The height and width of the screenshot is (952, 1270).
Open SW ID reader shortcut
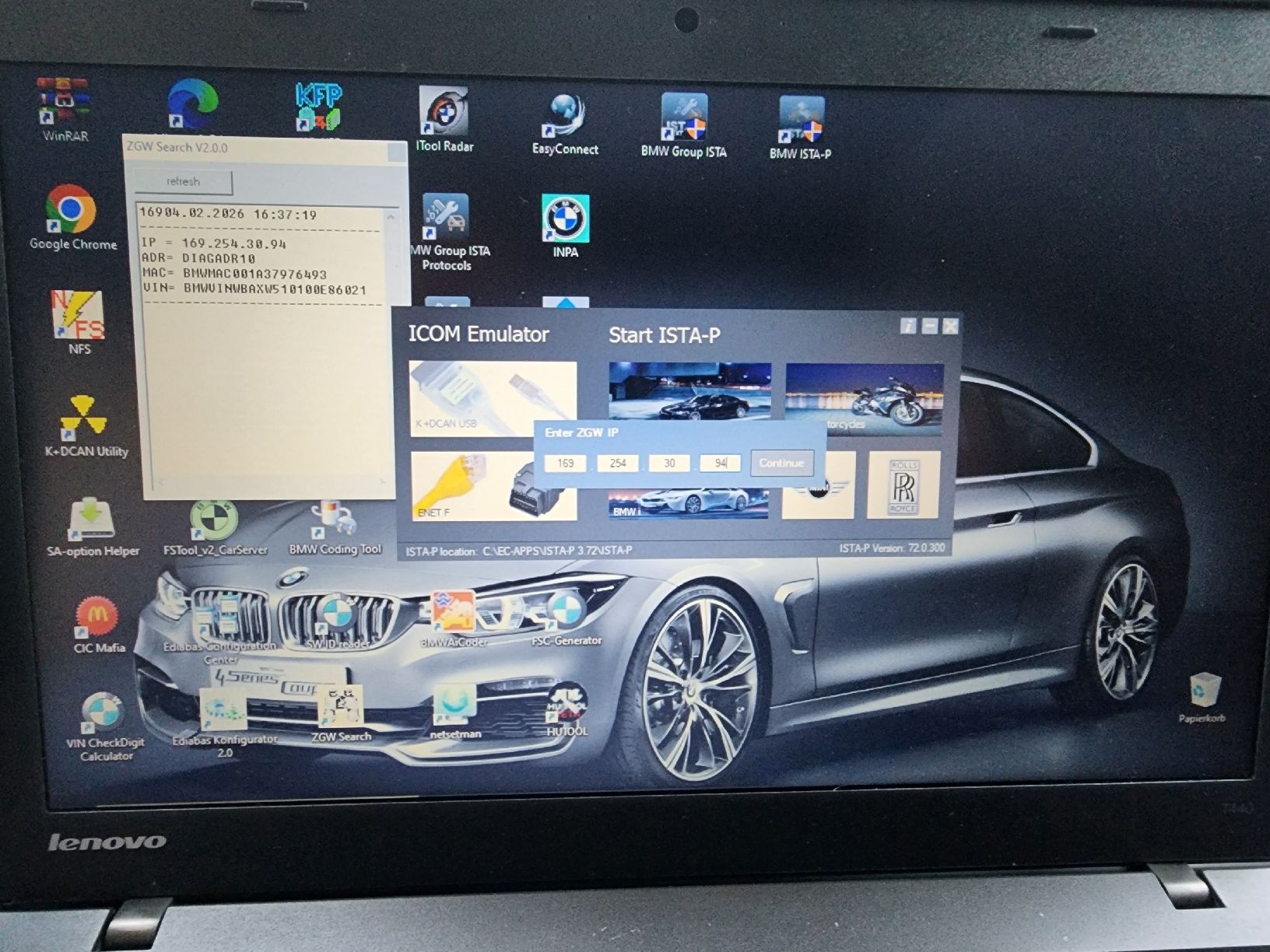tap(337, 622)
